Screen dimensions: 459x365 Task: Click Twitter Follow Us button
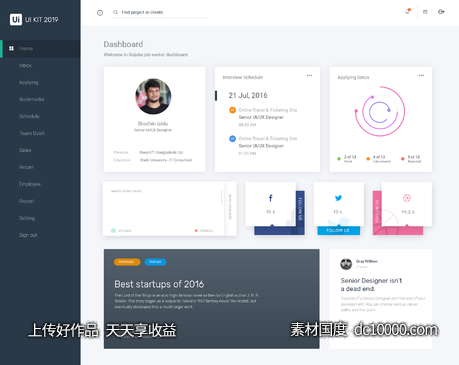[x=338, y=231]
